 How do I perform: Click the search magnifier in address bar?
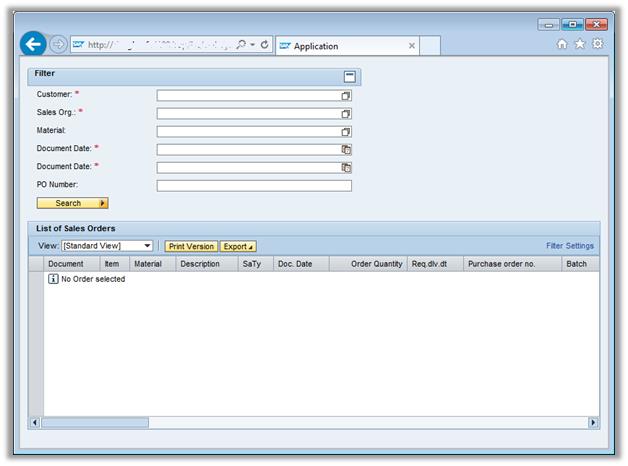point(241,44)
